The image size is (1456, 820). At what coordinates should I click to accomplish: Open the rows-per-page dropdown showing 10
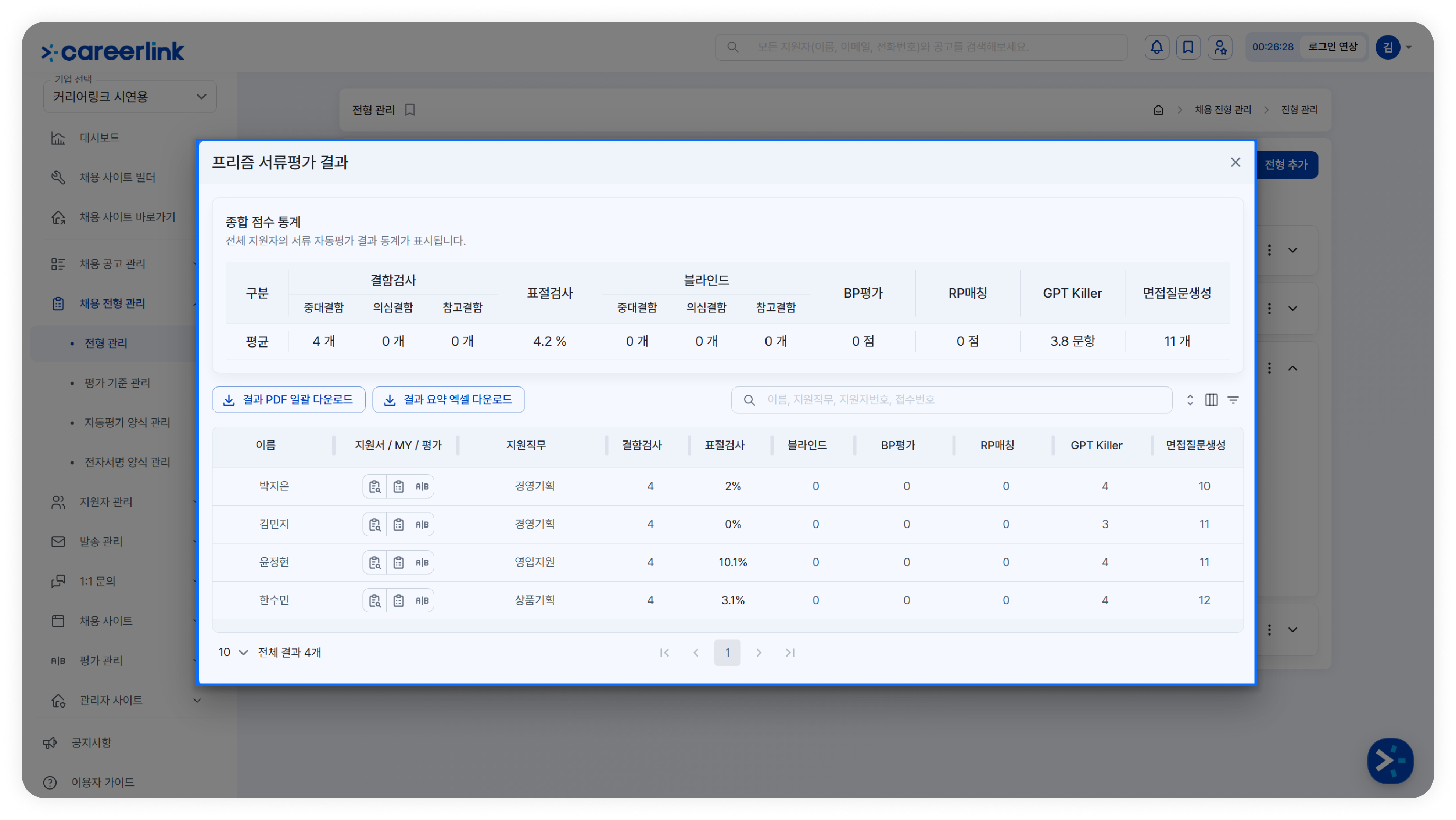point(233,652)
